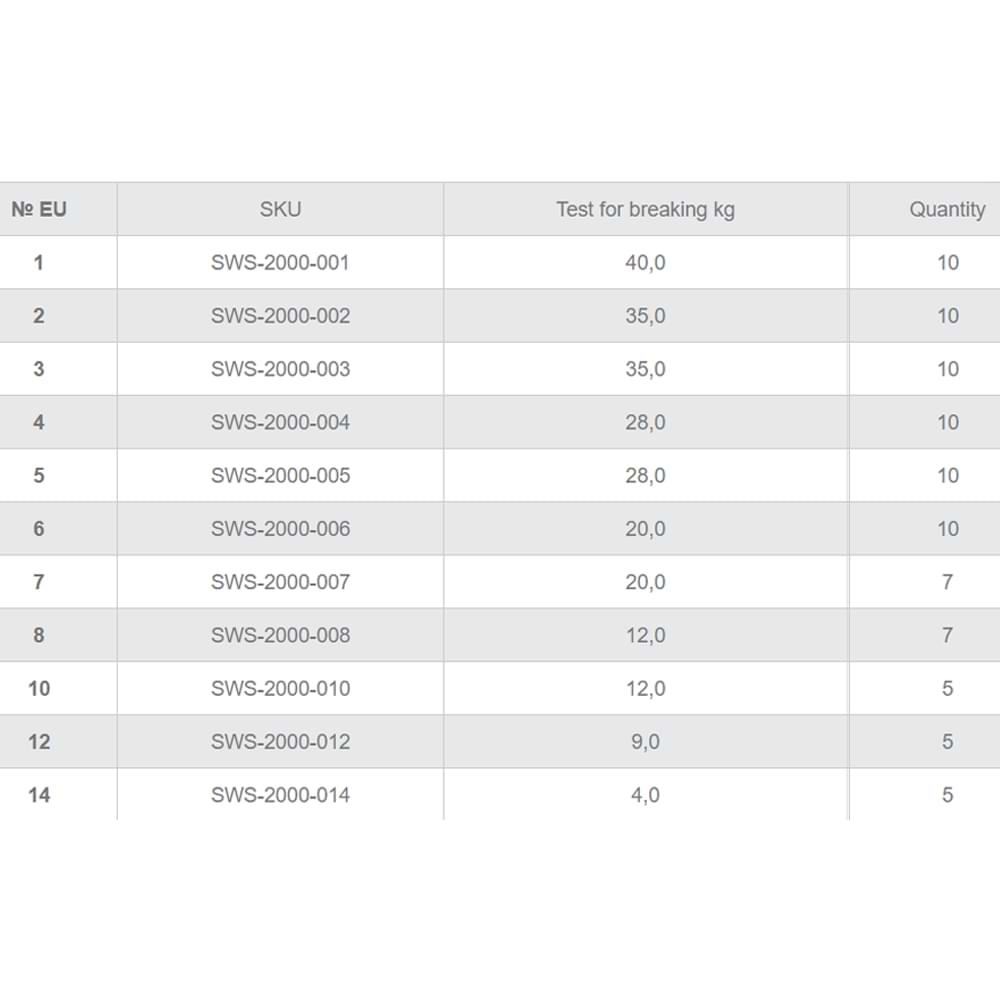Select the SWS-2000-014 cell
The image size is (1000, 1000).
[x=280, y=795]
